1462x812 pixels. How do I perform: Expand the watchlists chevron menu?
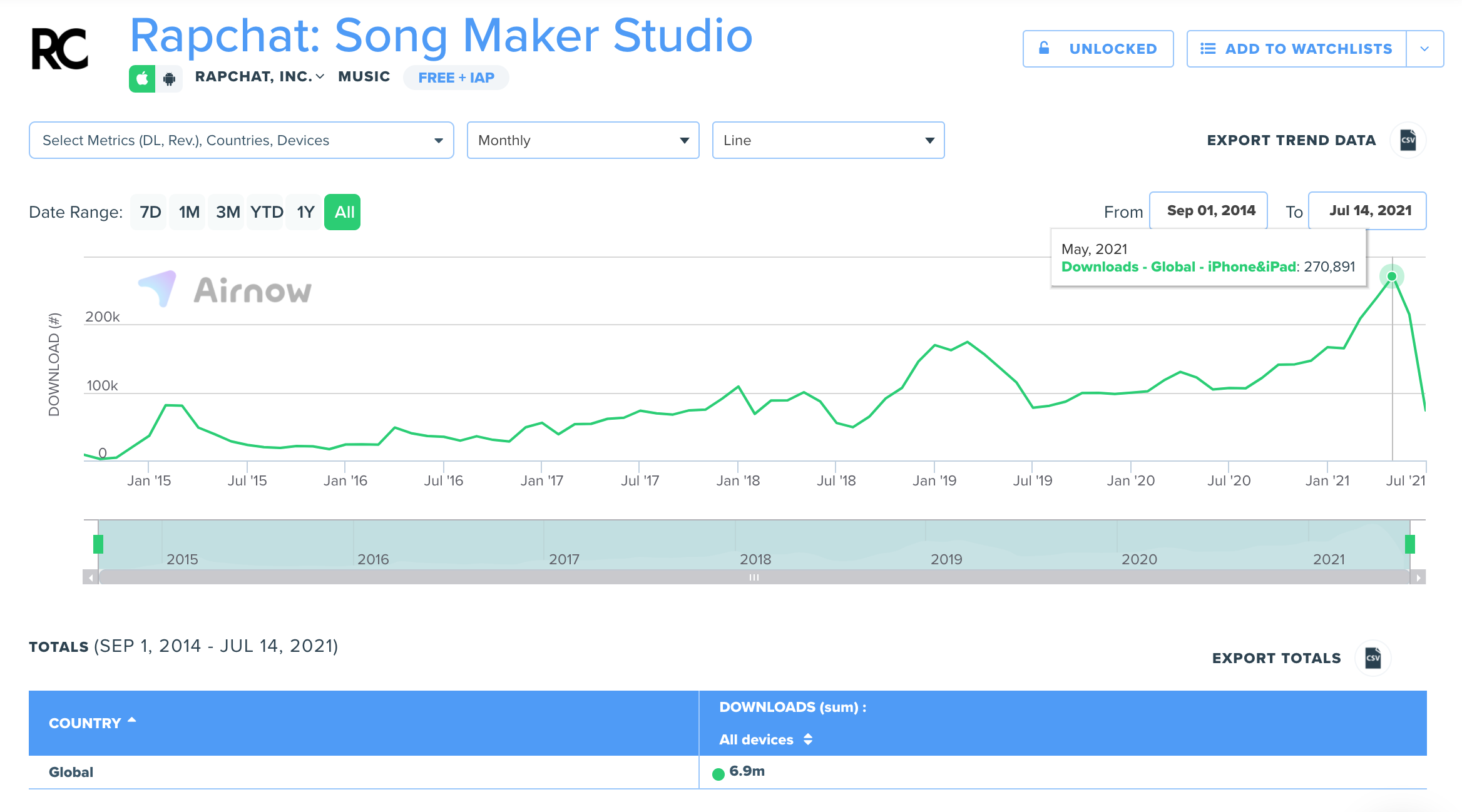tap(1424, 49)
